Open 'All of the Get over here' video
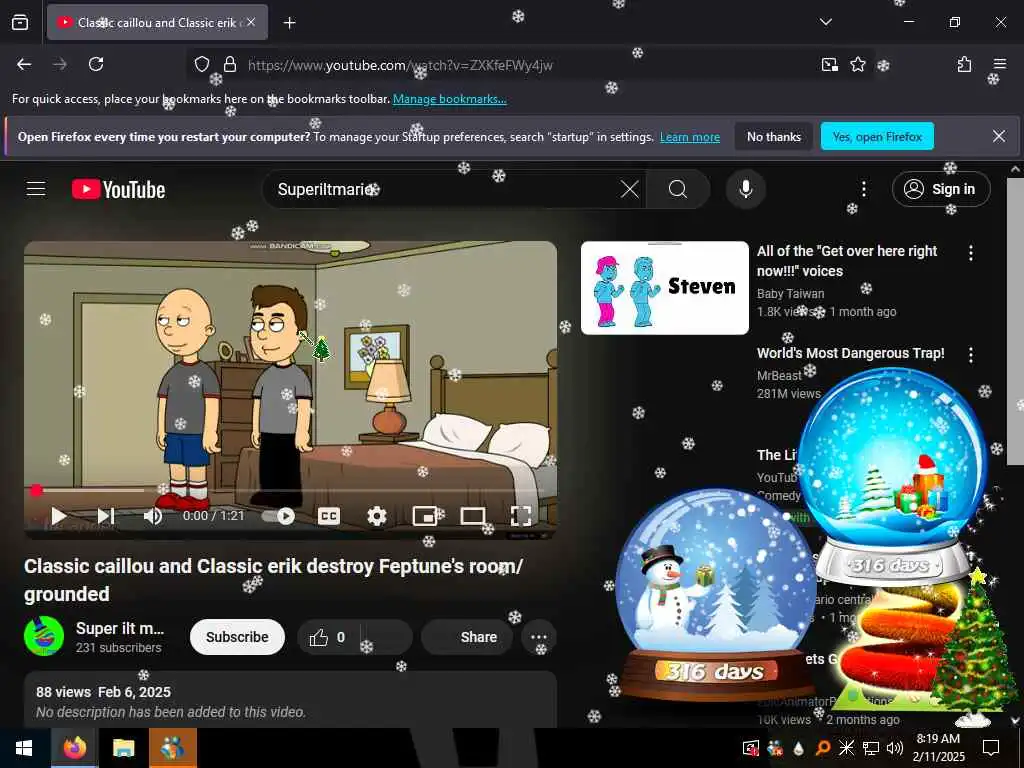Viewport: 1024px width, 768px height. click(x=847, y=261)
